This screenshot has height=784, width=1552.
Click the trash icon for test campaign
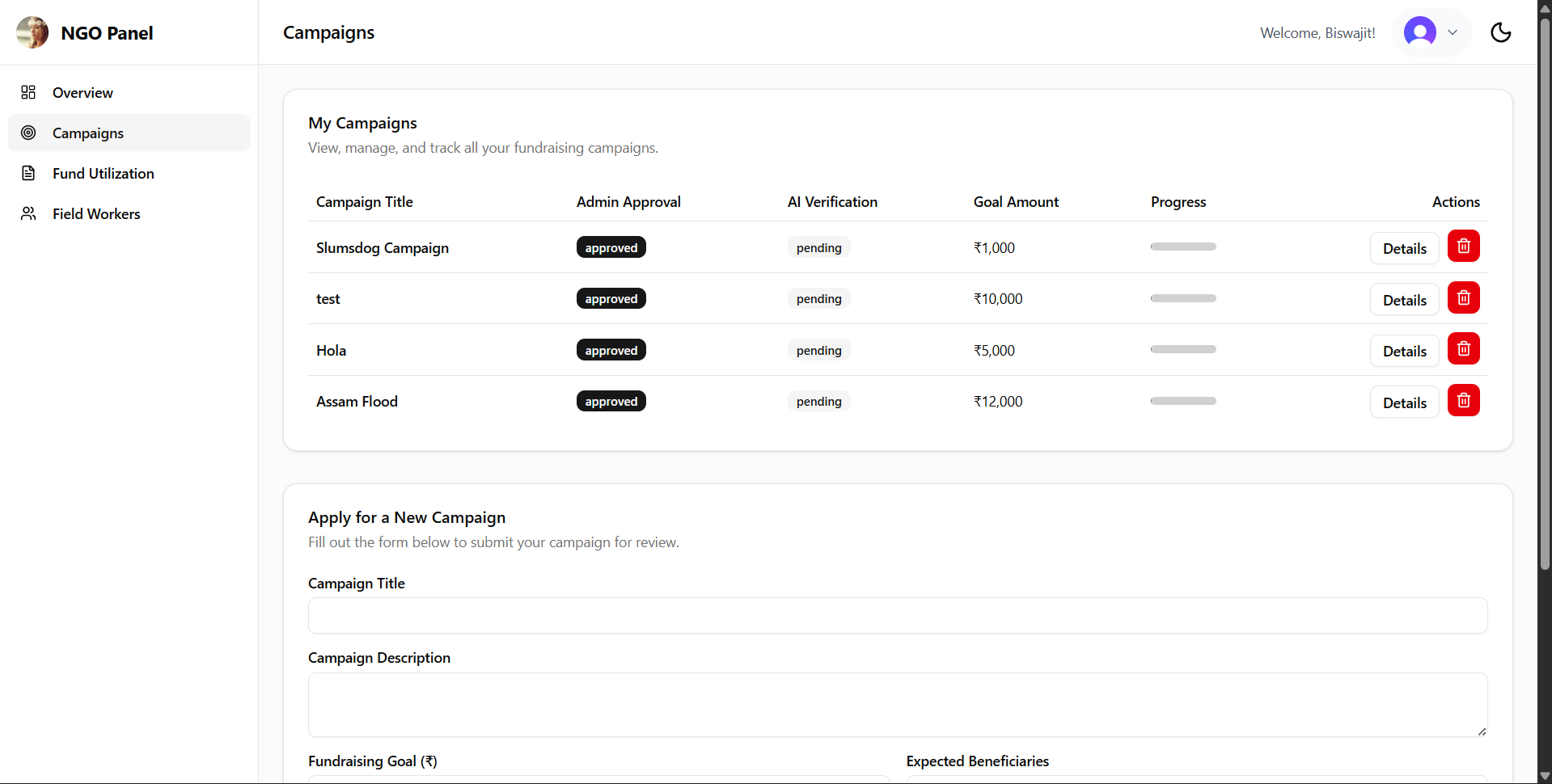pyautogui.click(x=1463, y=298)
